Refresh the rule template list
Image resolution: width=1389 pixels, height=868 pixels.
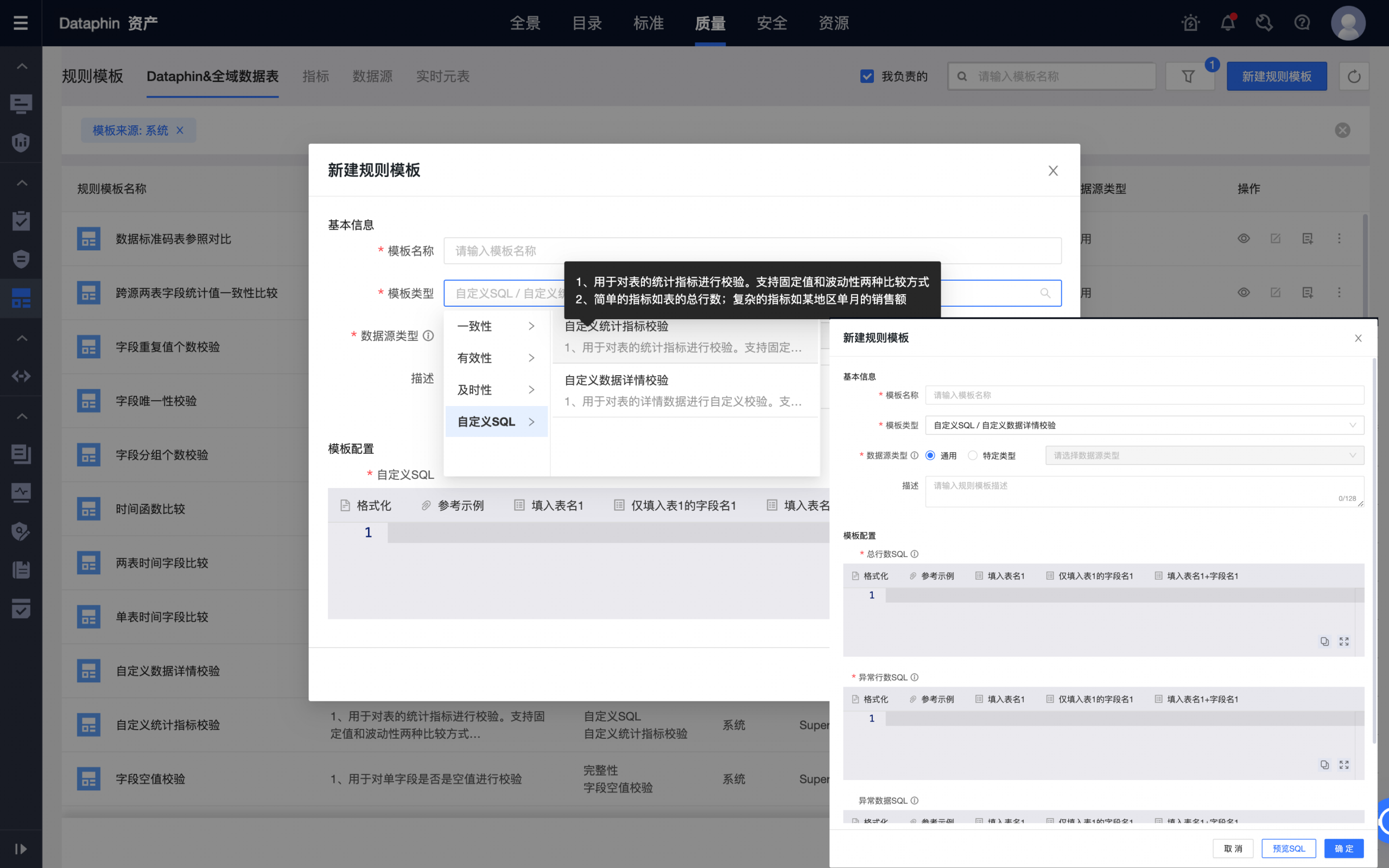[1354, 77]
